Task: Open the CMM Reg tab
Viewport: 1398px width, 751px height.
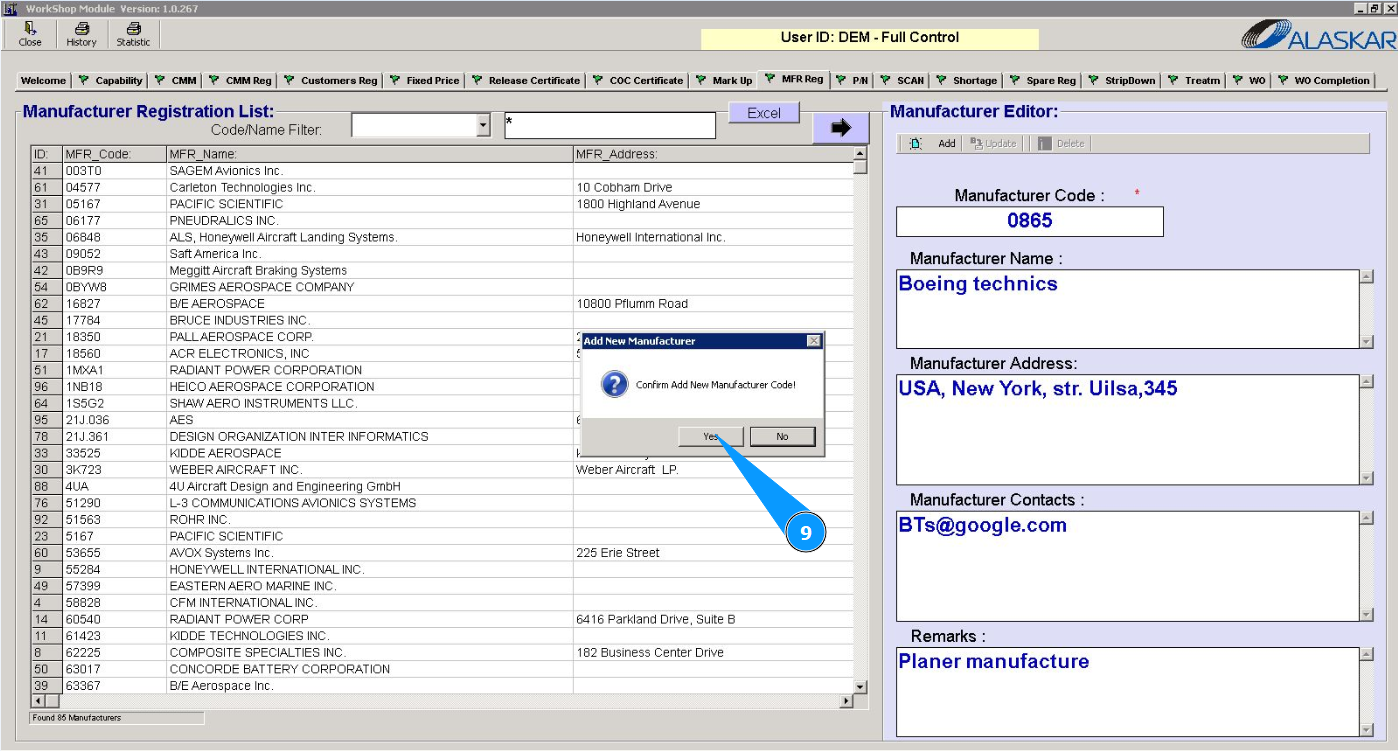Action: click(x=240, y=81)
